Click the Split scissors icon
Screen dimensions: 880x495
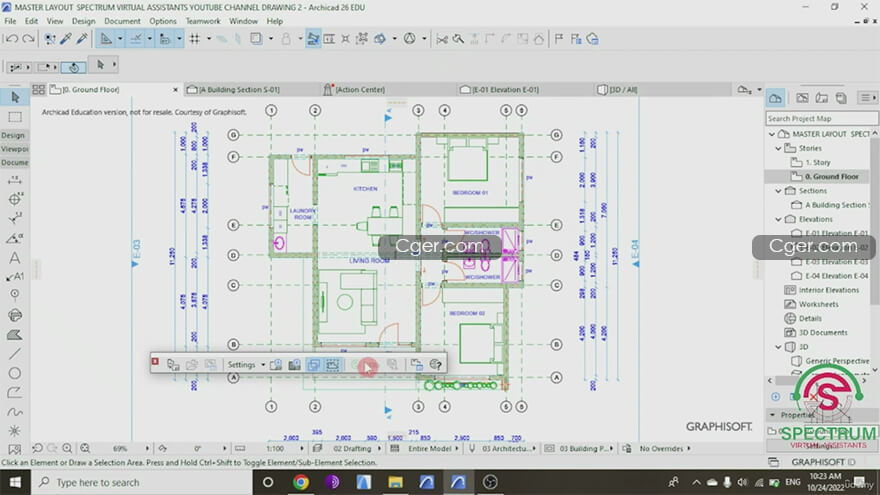[442, 39]
